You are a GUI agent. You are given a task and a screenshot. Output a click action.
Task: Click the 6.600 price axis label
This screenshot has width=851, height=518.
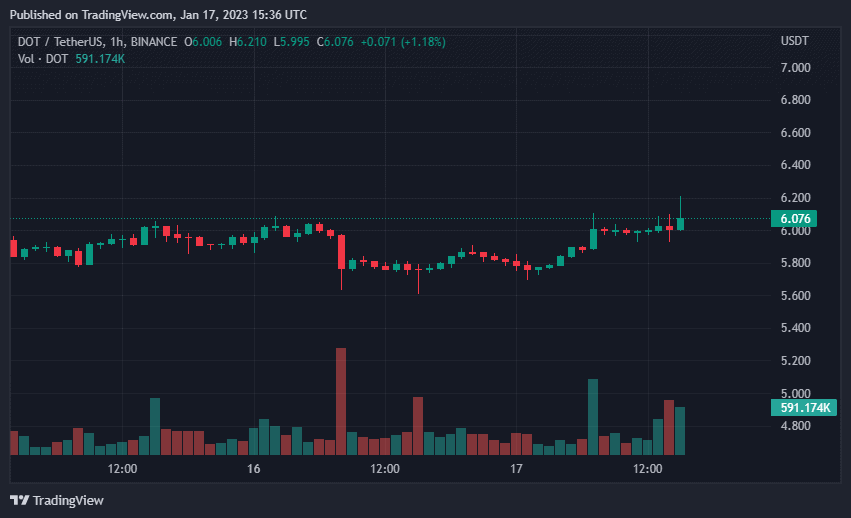click(x=795, y=133)
